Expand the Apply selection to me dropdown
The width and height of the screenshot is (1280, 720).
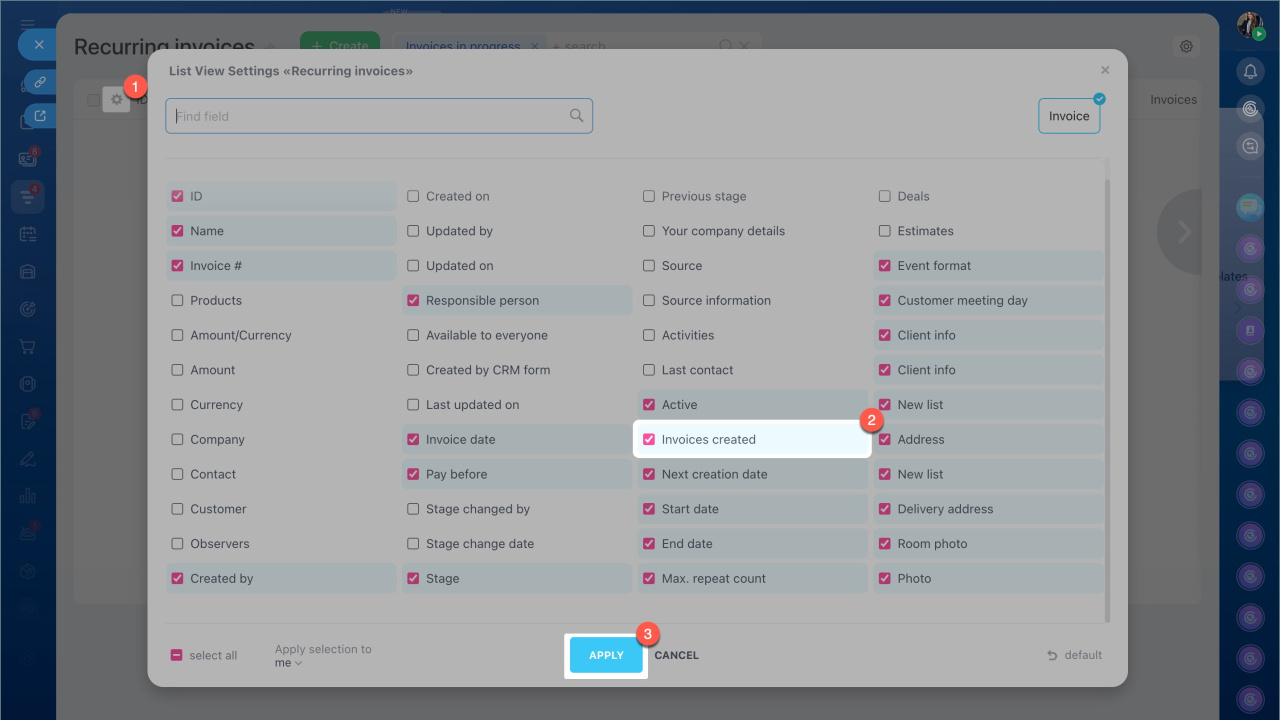coord(289,663)
